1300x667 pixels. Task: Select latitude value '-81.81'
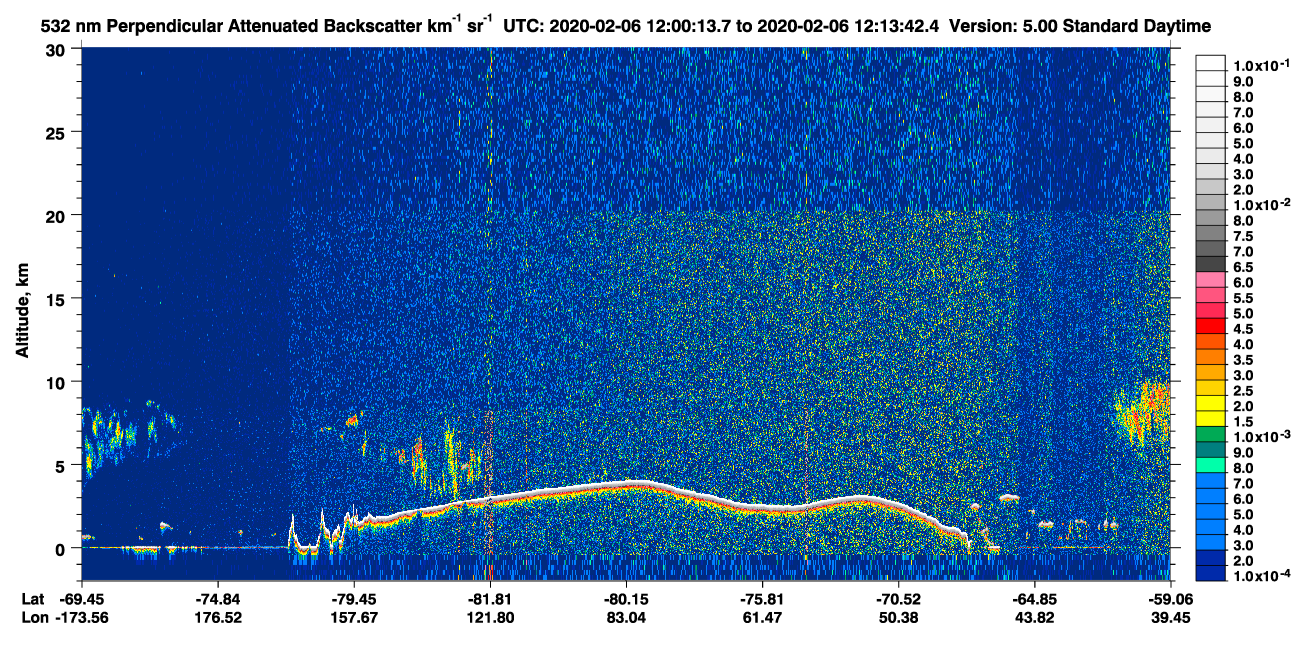490,599
